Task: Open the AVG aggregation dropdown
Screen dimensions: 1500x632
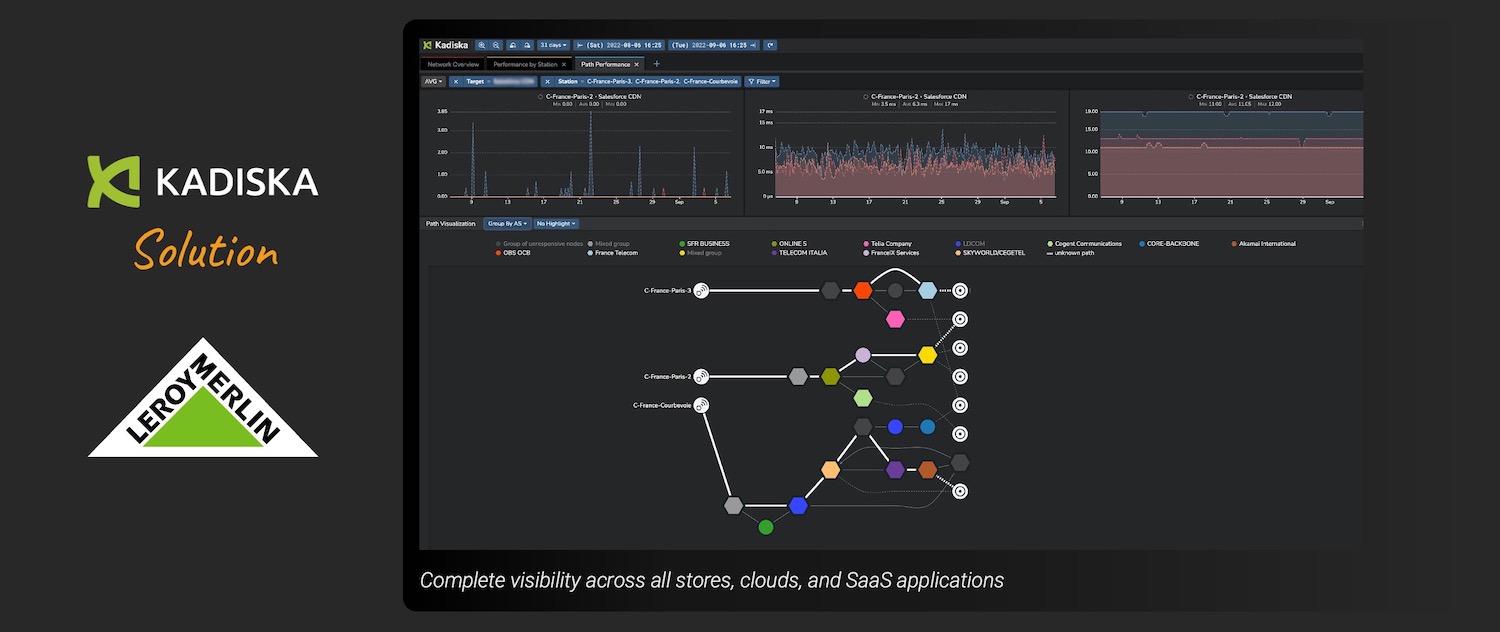Action: 433,81
